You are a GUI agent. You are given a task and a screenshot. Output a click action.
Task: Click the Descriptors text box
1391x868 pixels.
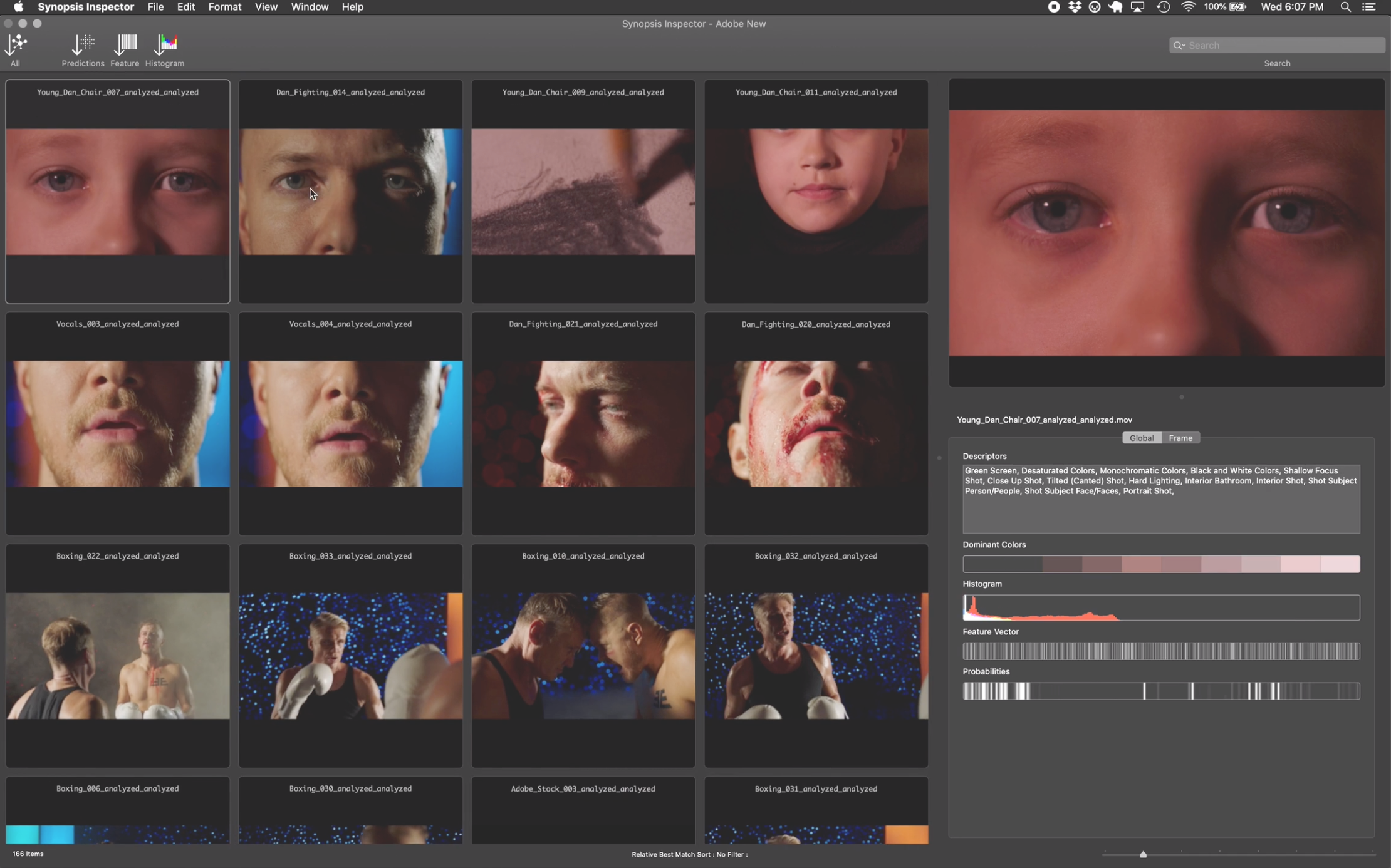pyautogui.click(x=1161, y=499)
